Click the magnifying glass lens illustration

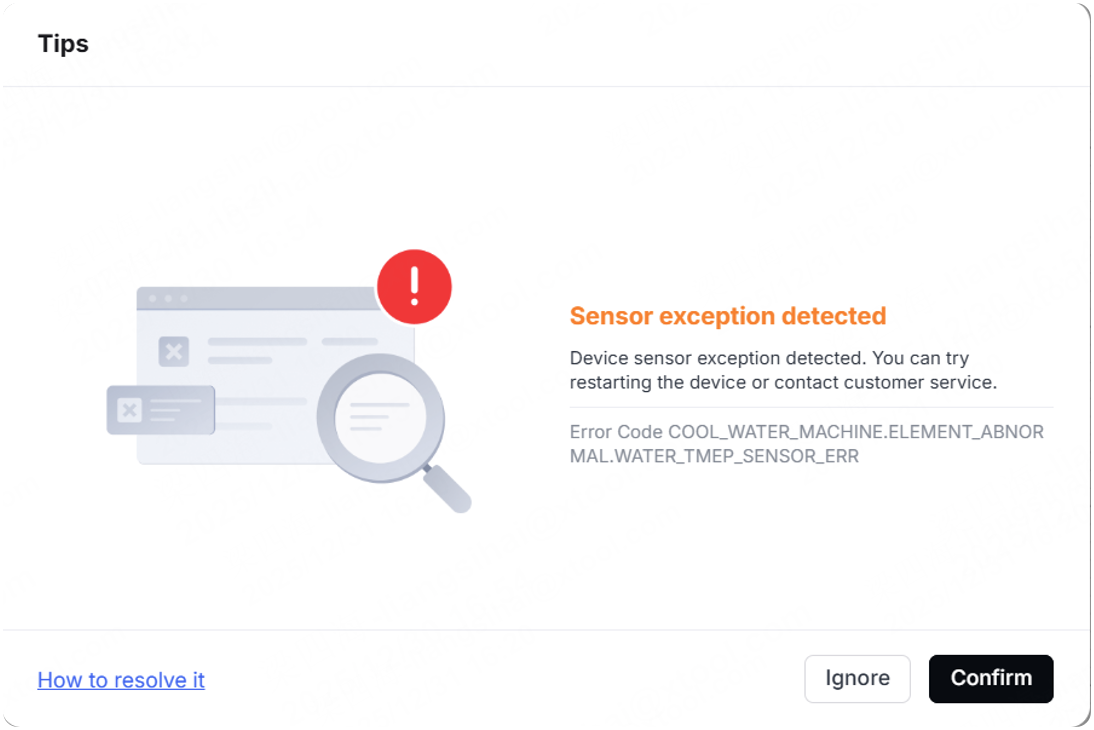pyautogui.click(x=380, y=418)
